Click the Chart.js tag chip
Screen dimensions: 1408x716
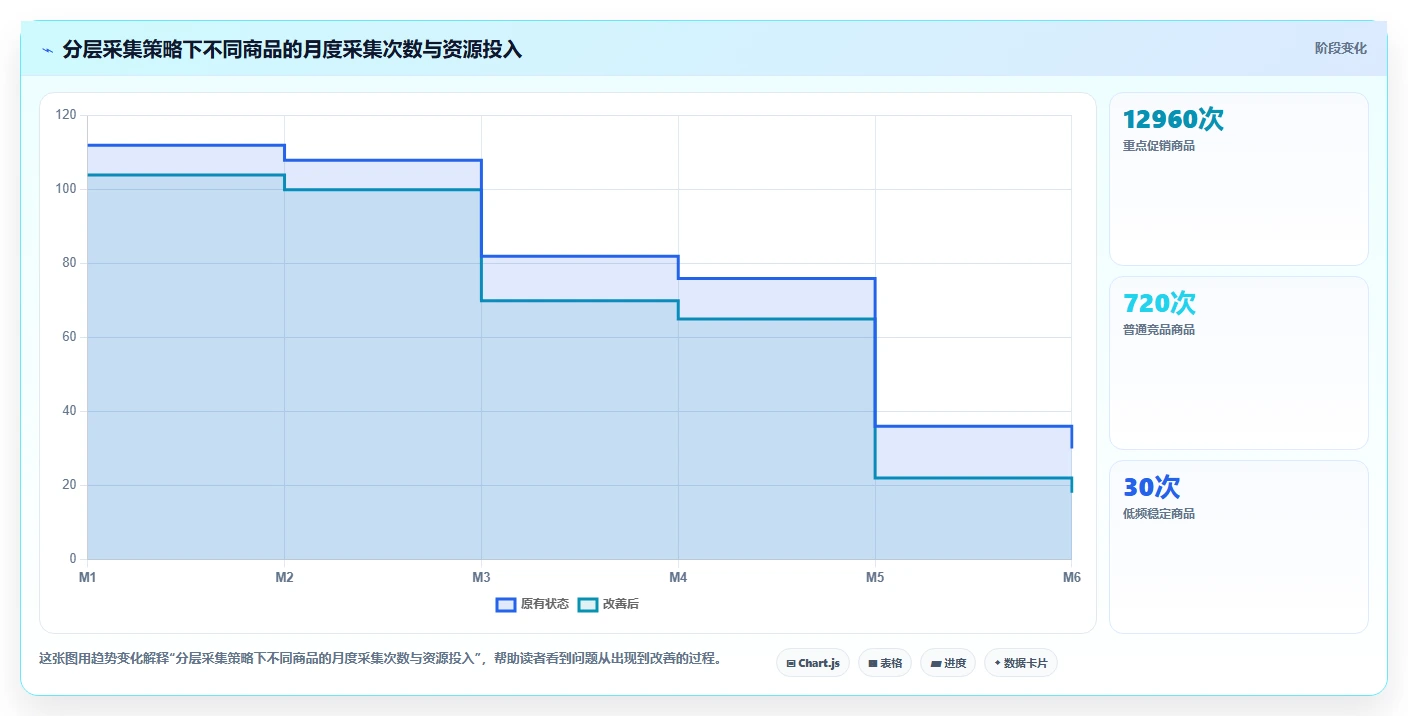click(813, 663)
